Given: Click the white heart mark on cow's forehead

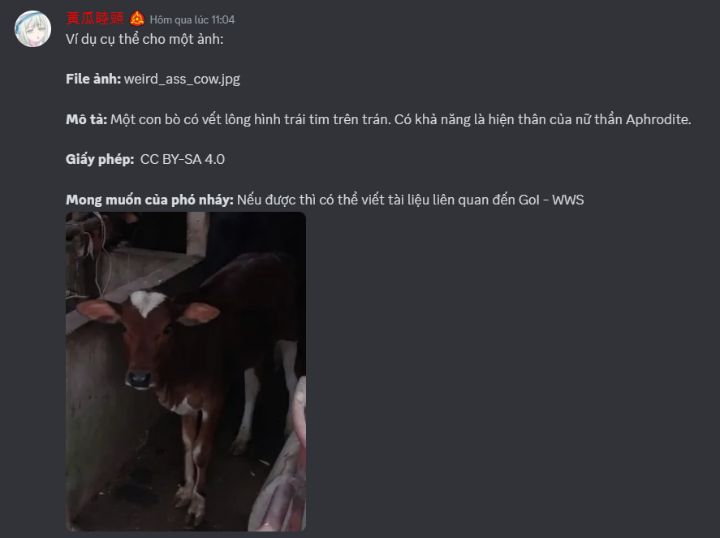Looking at the screenshot, I should pos(147,303).
